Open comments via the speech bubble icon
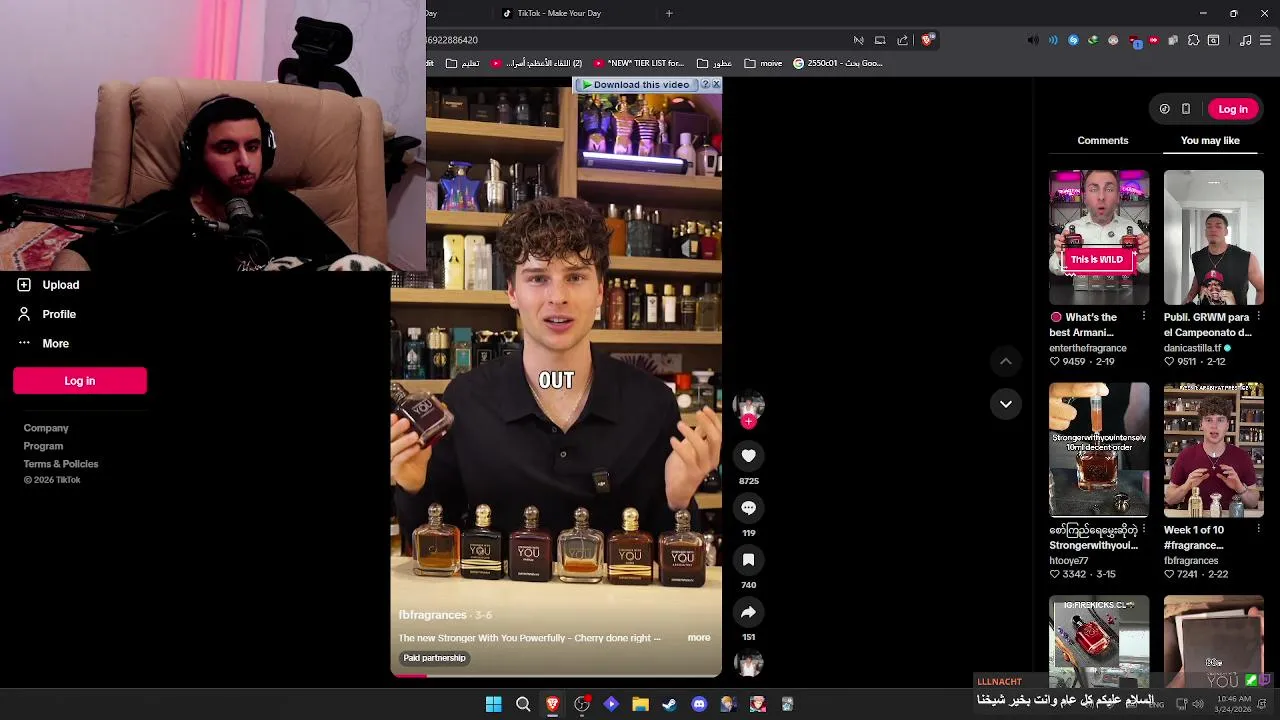This screenshot has width=1280, height=720. click(748, 508)
